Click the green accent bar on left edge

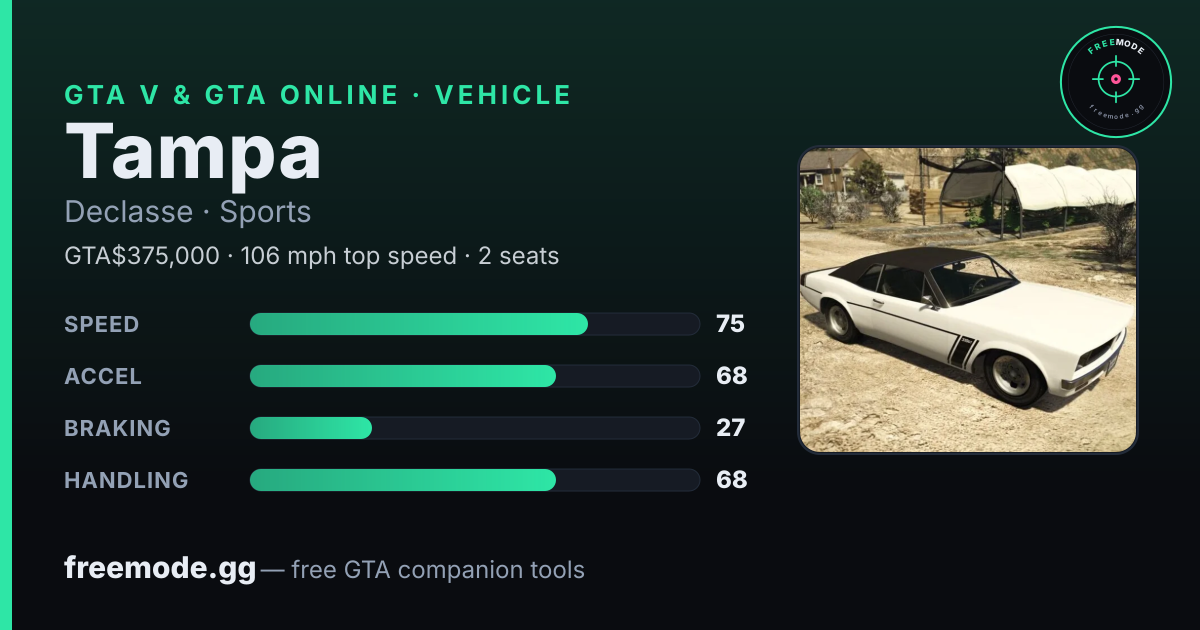point(5,315)
